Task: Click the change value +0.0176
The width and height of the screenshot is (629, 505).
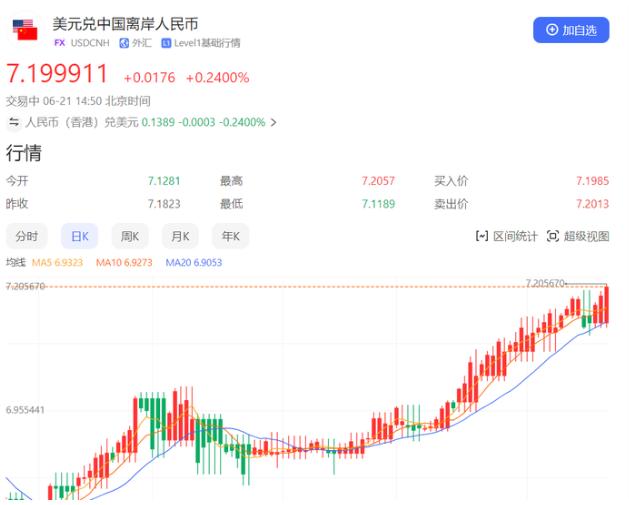Action: (x=150, y=77)
